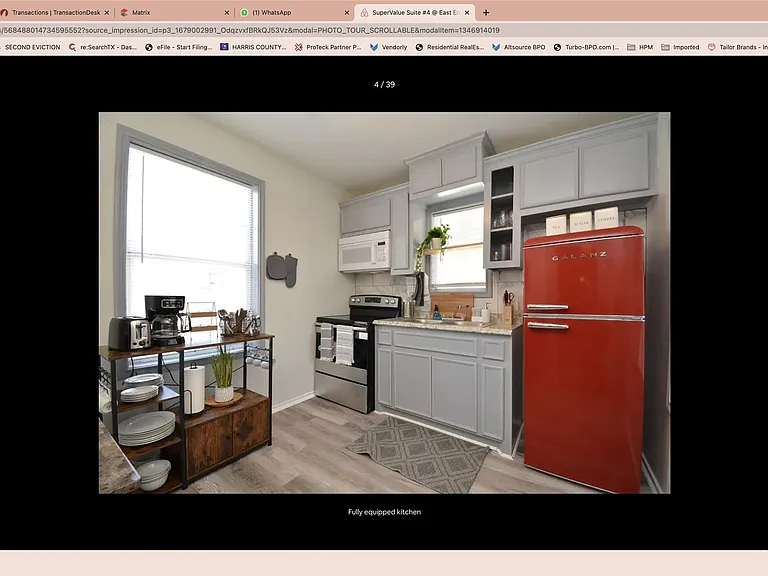Click the 'Fully equipped kitchen' caption
The width and height of the screenshot is (768, 576).
tap(384, 512)
